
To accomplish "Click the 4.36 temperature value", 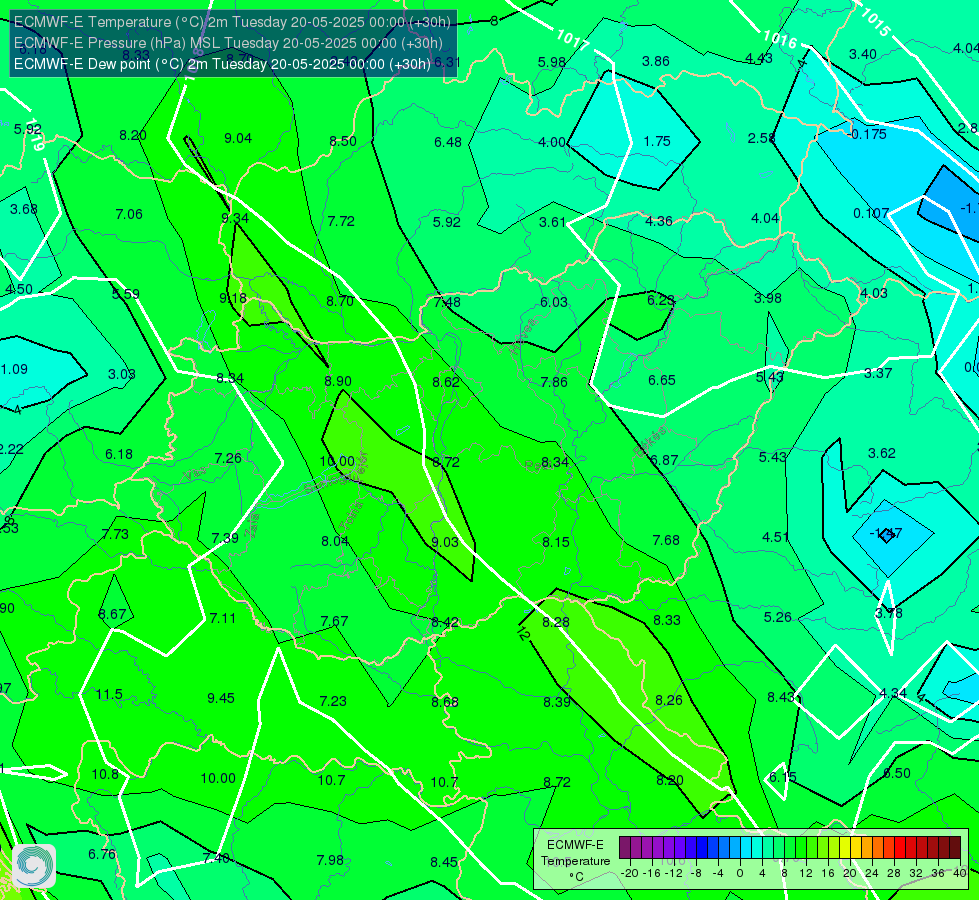I will (659, 221).
